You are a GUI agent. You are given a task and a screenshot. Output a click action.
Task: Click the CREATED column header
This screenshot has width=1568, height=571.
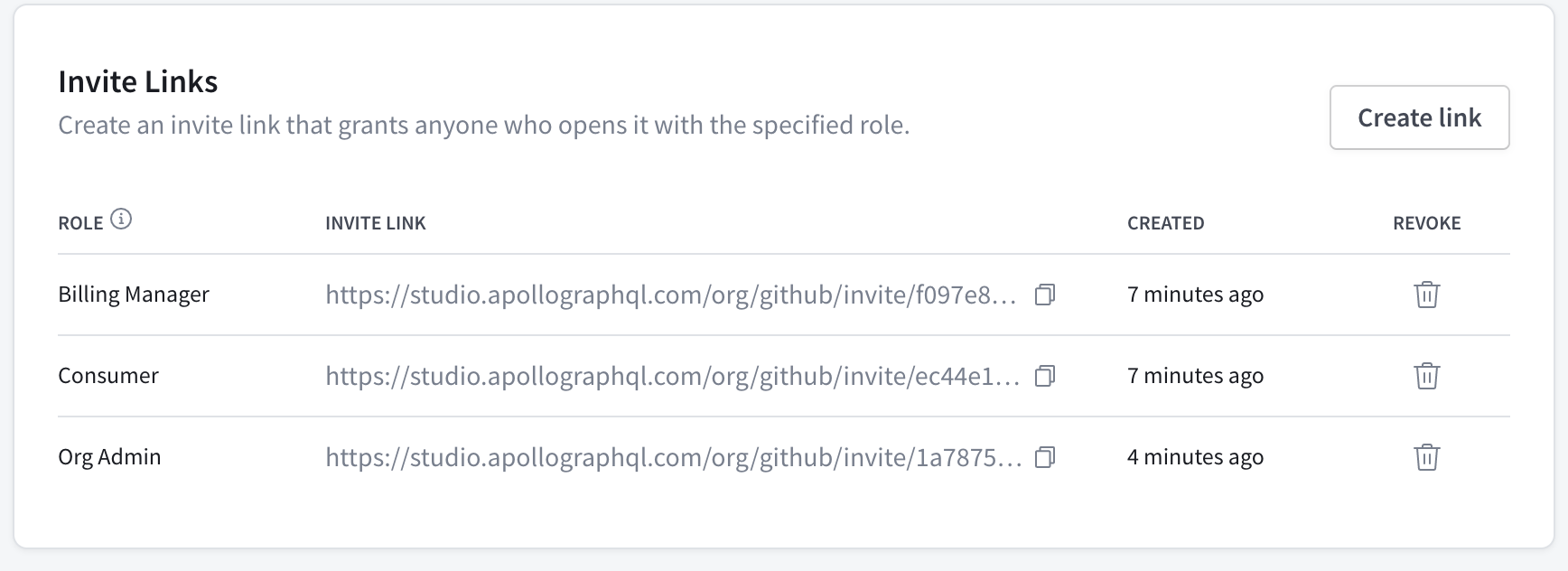click(x=1165, y=222)
